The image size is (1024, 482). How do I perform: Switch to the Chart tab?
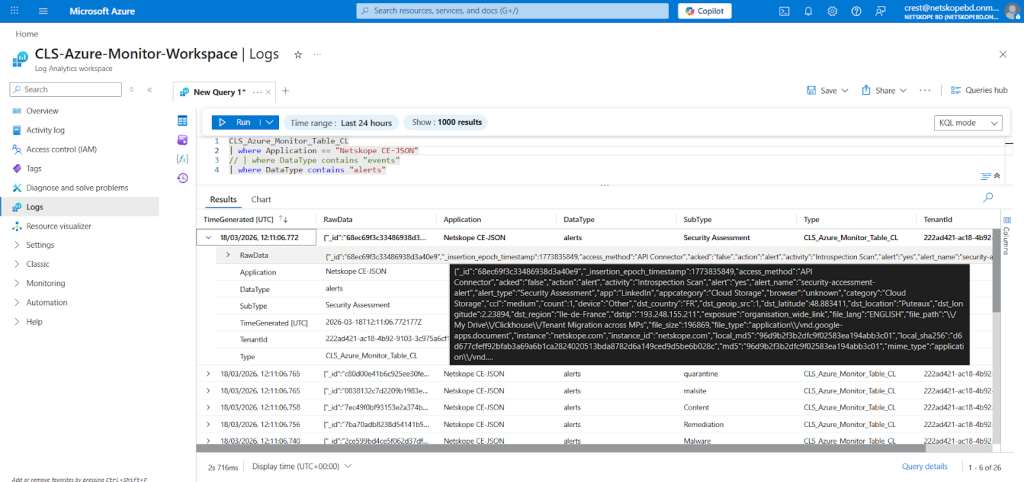261,199
